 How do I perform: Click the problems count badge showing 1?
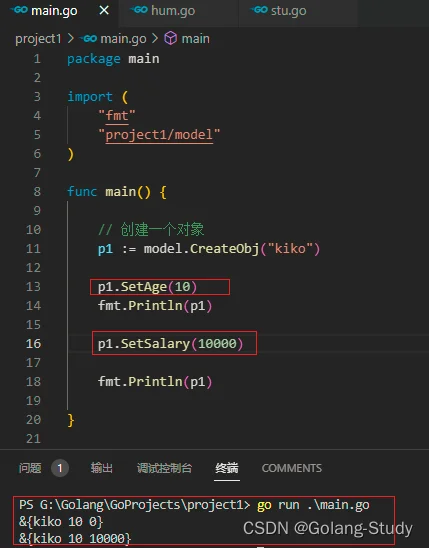[60, 468]
